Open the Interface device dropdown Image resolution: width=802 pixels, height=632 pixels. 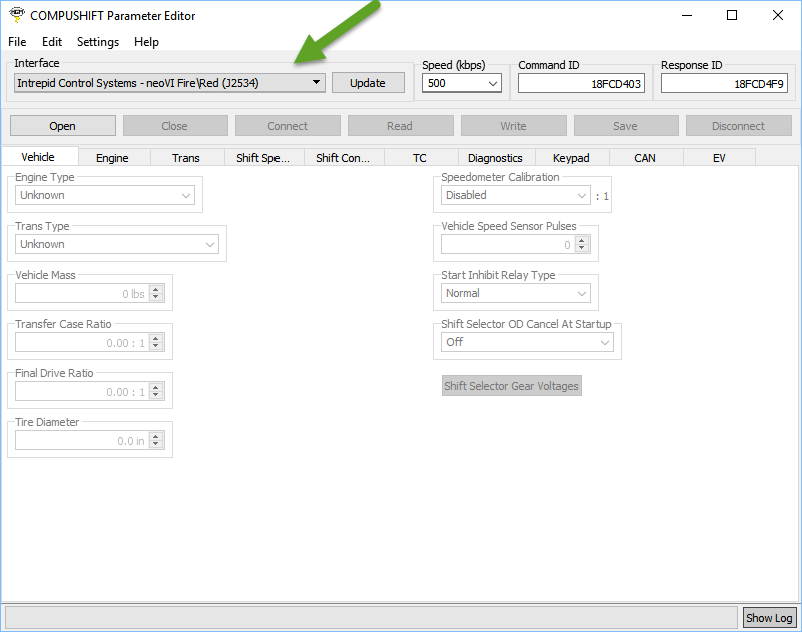[170, 83]
